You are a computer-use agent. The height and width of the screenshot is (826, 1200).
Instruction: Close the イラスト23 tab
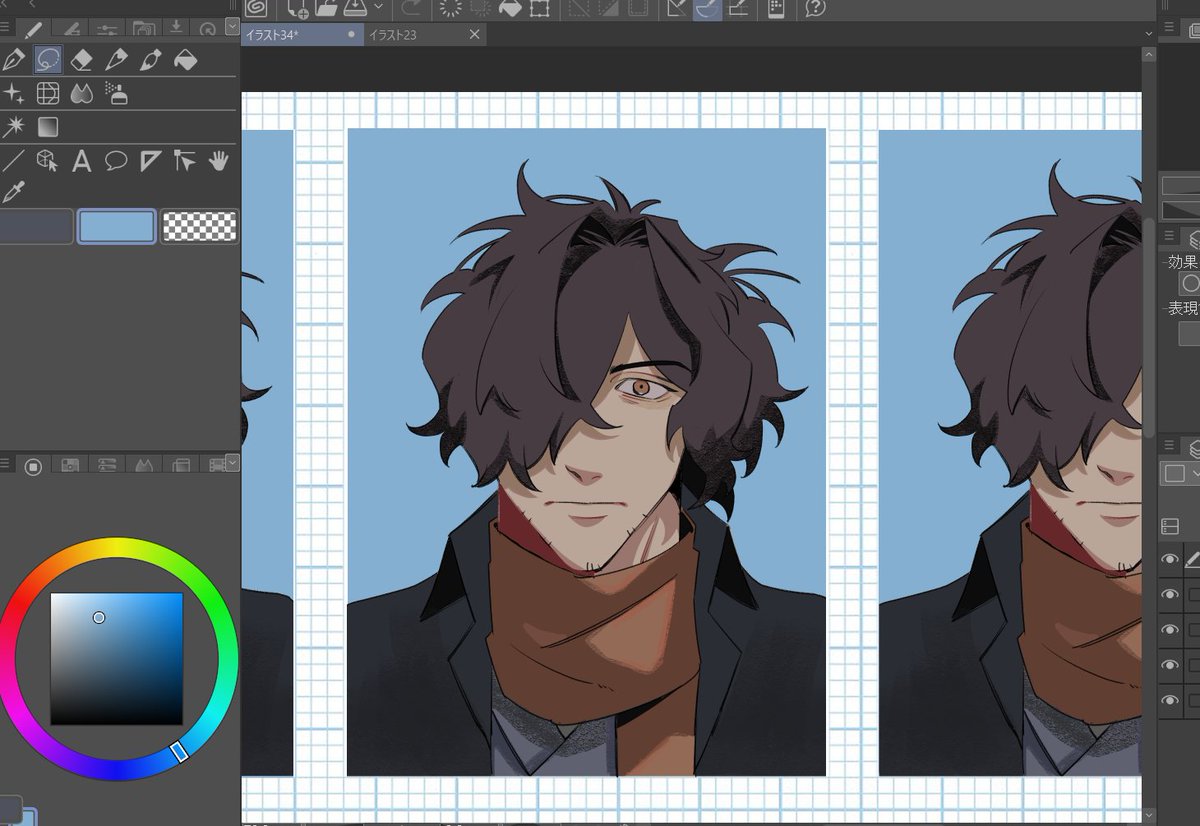[474, 34]
